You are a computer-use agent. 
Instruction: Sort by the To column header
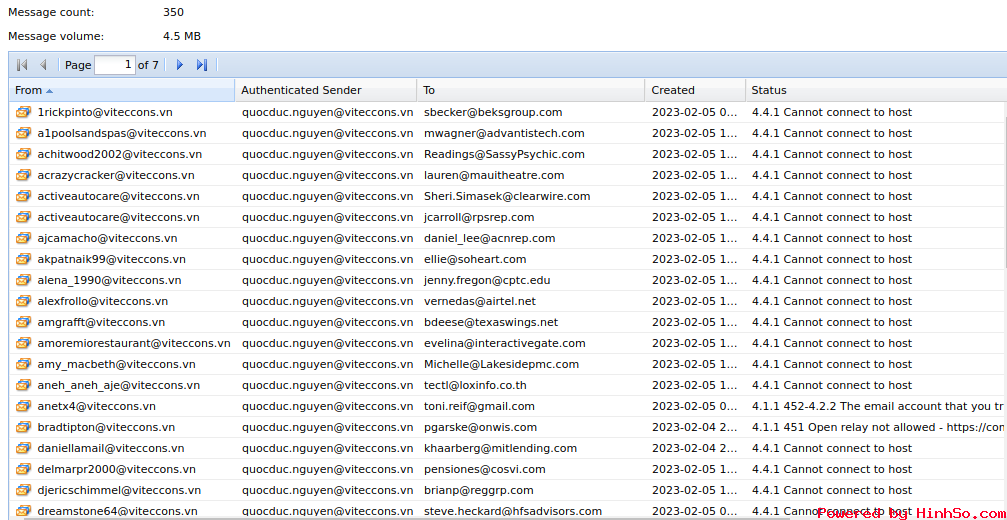pyautogui.click(x=531, y=91)
